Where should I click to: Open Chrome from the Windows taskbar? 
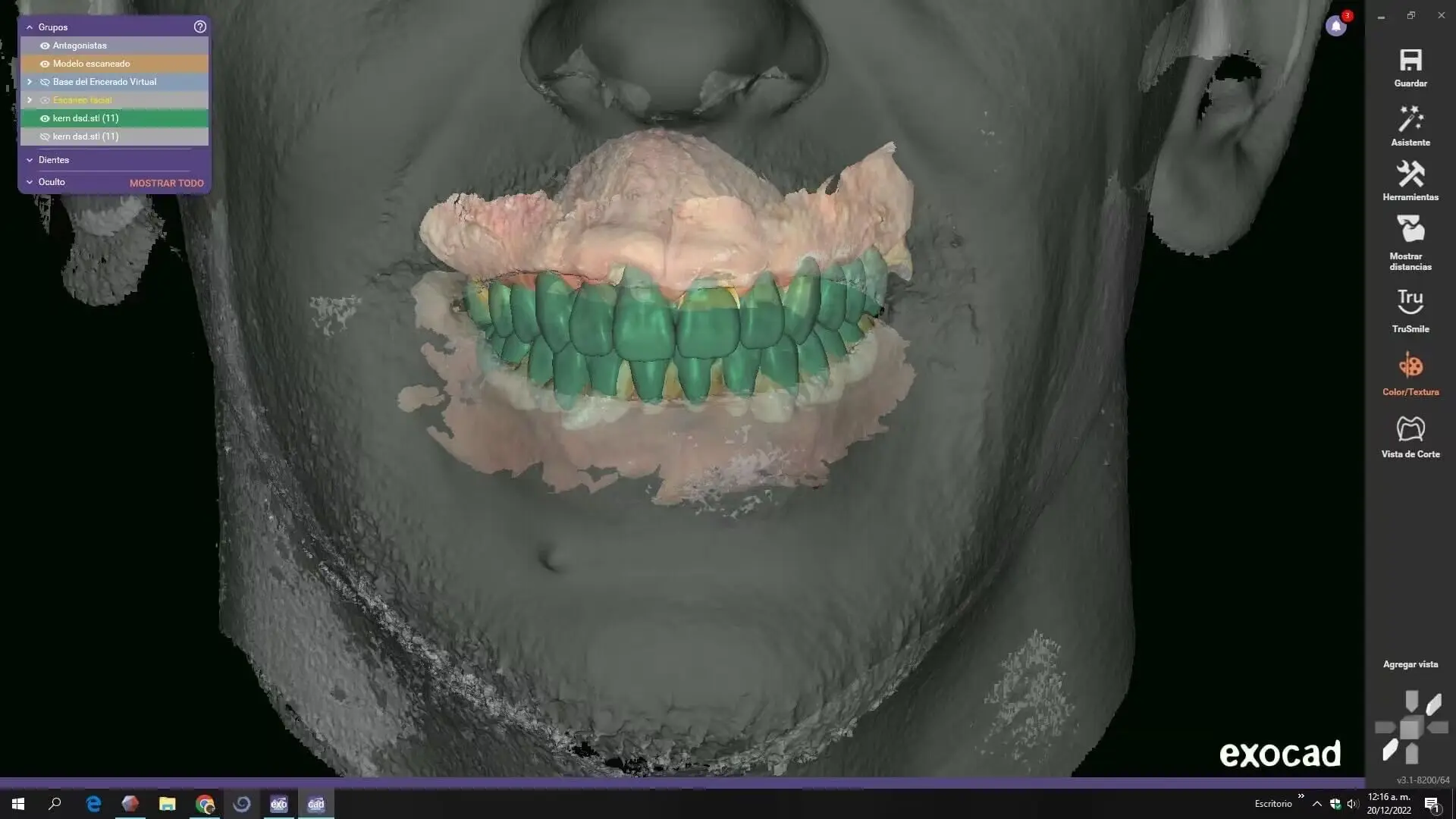(x=205, y=804)
